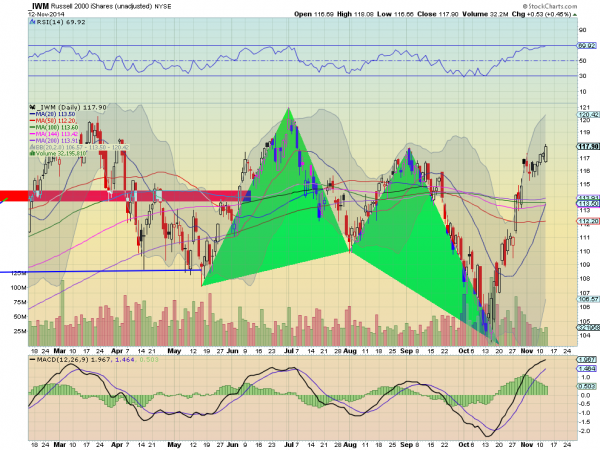Image resolution: width=600 pixels, height=450 pixels.
Task: Click the 'Oct' label on the MACD panel date axis
Action: 463,445
